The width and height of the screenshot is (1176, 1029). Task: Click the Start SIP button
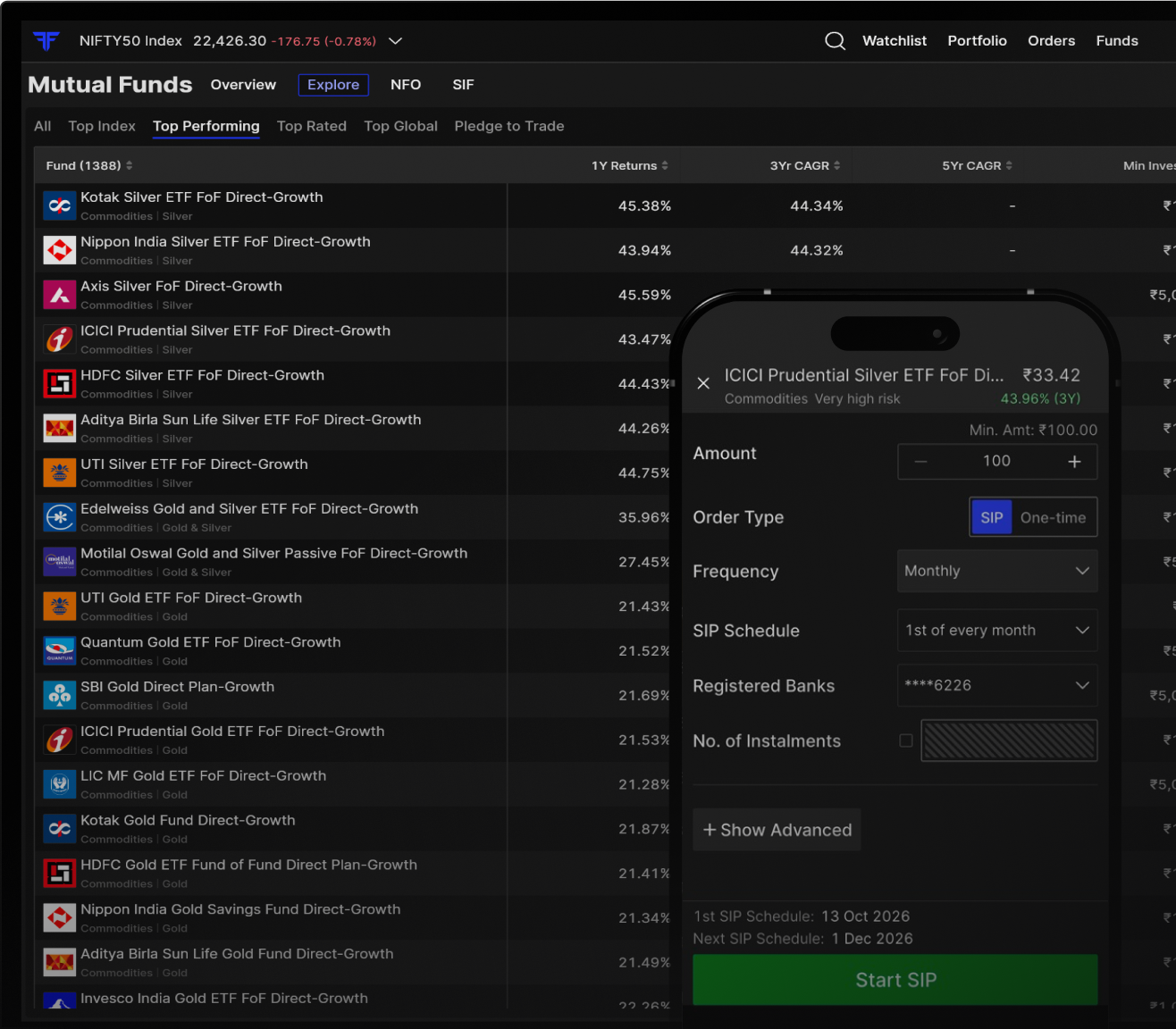click(895, 980)
